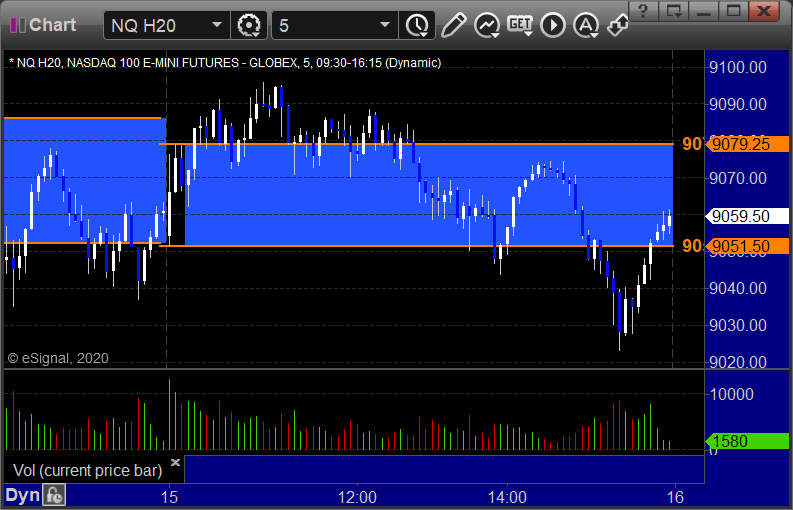Click the 9070.00 price axis label
This screenshot has height=510, width=793.
[738, 178]
